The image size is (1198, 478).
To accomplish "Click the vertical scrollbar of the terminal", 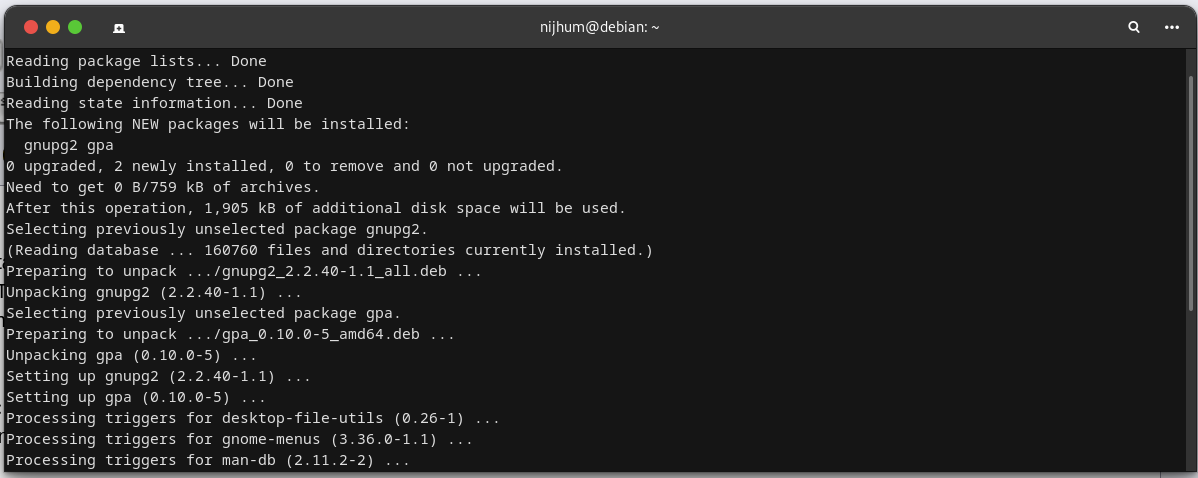I will (x=1190, y=190).
